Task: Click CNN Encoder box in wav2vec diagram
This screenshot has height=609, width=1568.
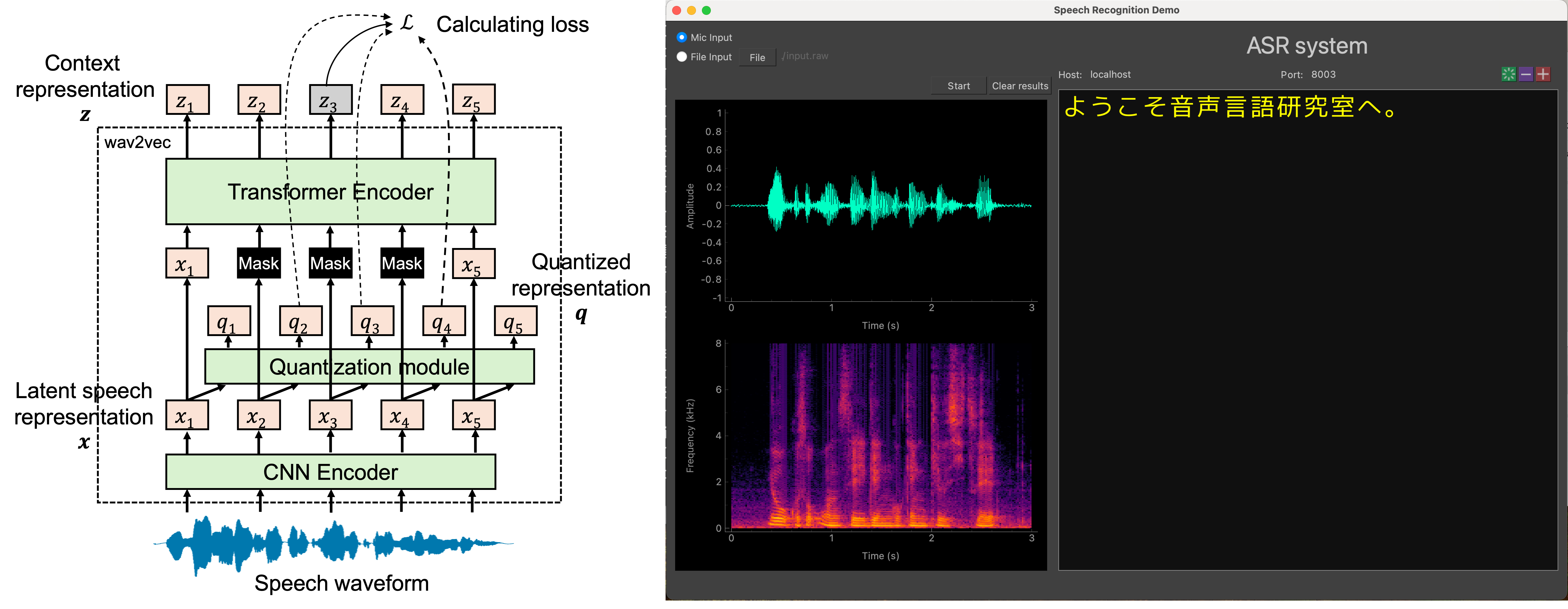Action: click(330, 472)
